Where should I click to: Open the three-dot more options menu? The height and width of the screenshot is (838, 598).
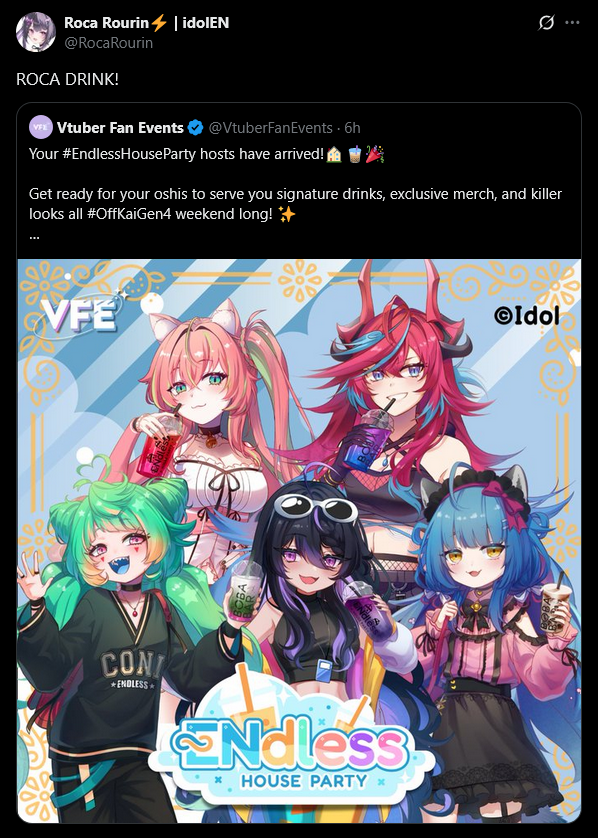[x=572, y=22]
